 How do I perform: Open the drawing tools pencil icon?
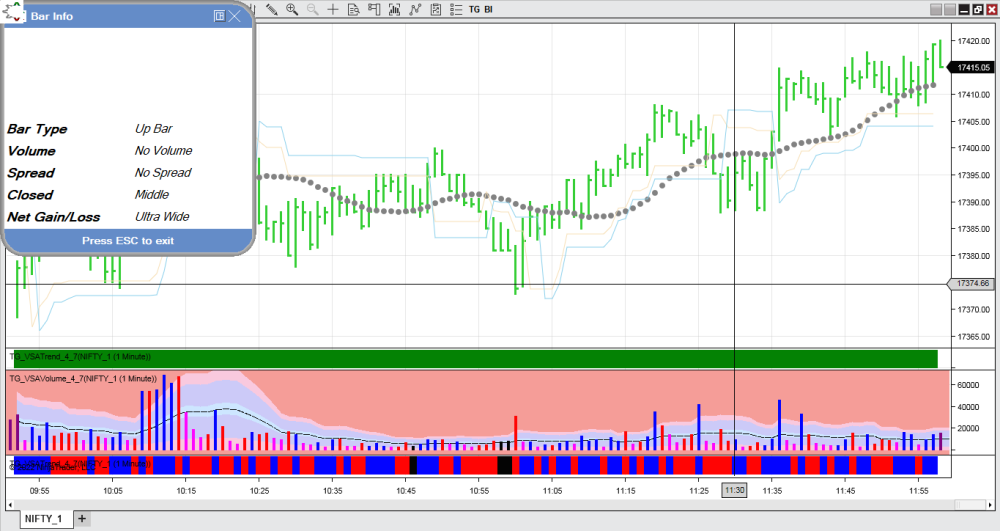point(272,9)
